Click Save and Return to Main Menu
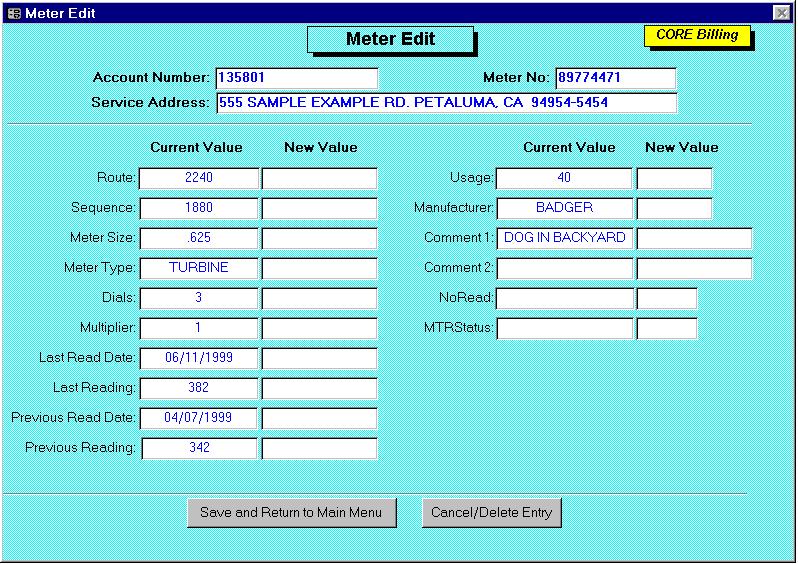798x564 pixels. click(x=291, y=512)
